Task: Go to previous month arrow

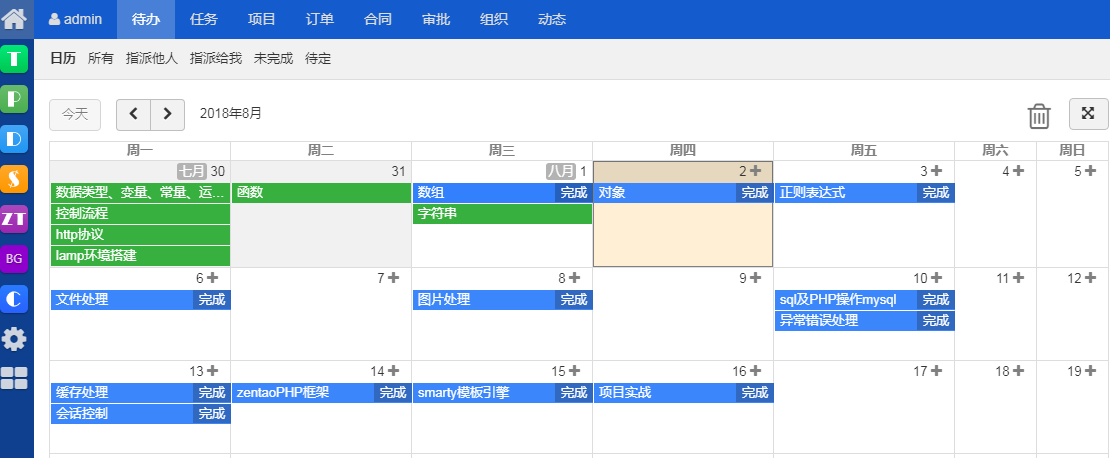Action: pos(133,114)
